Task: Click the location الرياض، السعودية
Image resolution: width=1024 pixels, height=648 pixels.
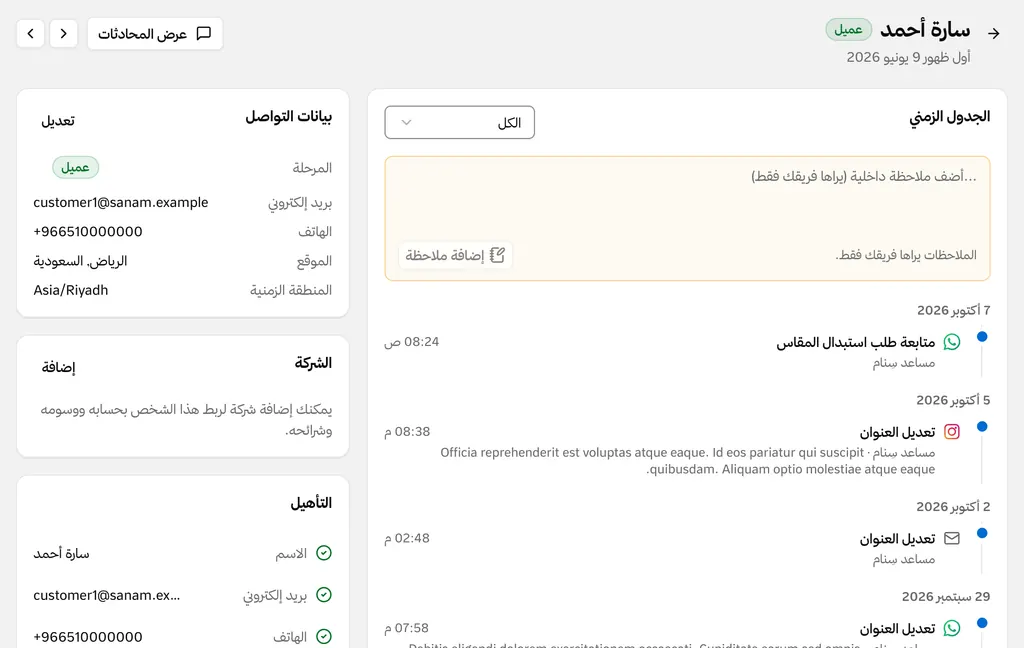Action: 80,261
